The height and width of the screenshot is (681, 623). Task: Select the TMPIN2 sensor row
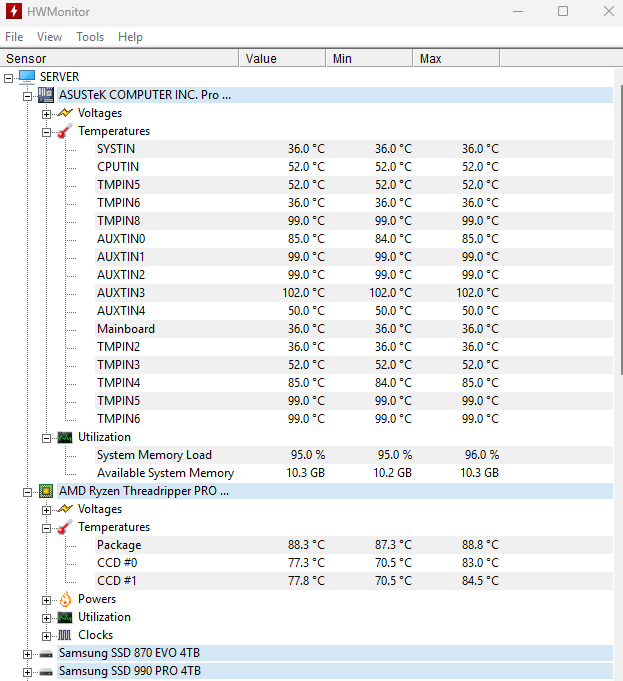(x=354, y=347)
